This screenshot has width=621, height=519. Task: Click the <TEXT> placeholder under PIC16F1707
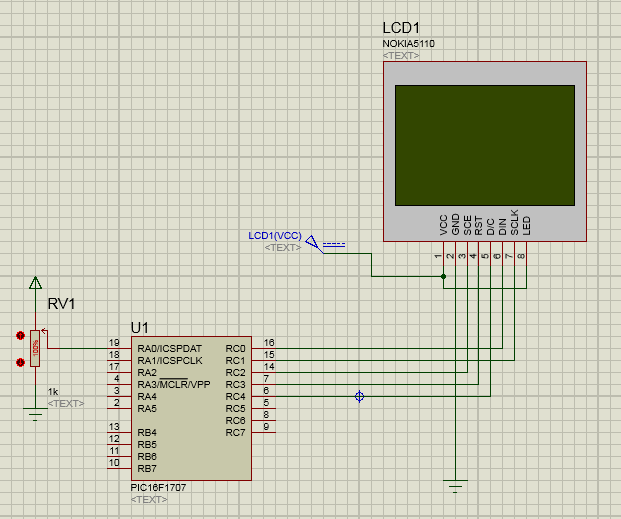point(149,500)
